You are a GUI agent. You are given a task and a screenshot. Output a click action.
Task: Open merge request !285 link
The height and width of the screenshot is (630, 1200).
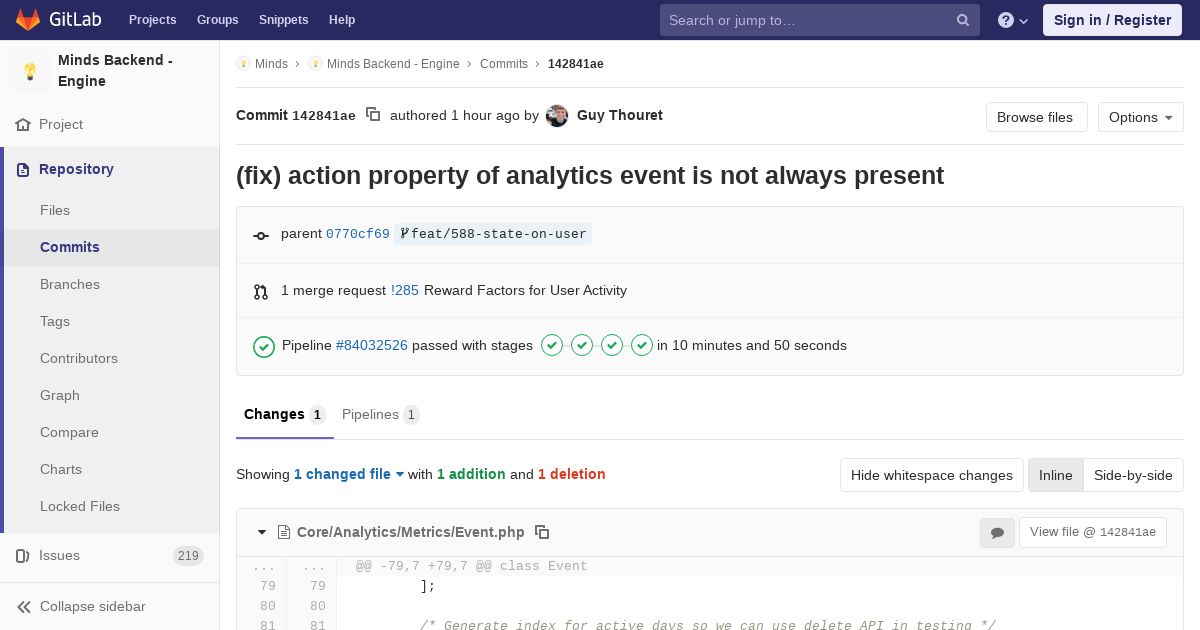click(x=405, y=290)
